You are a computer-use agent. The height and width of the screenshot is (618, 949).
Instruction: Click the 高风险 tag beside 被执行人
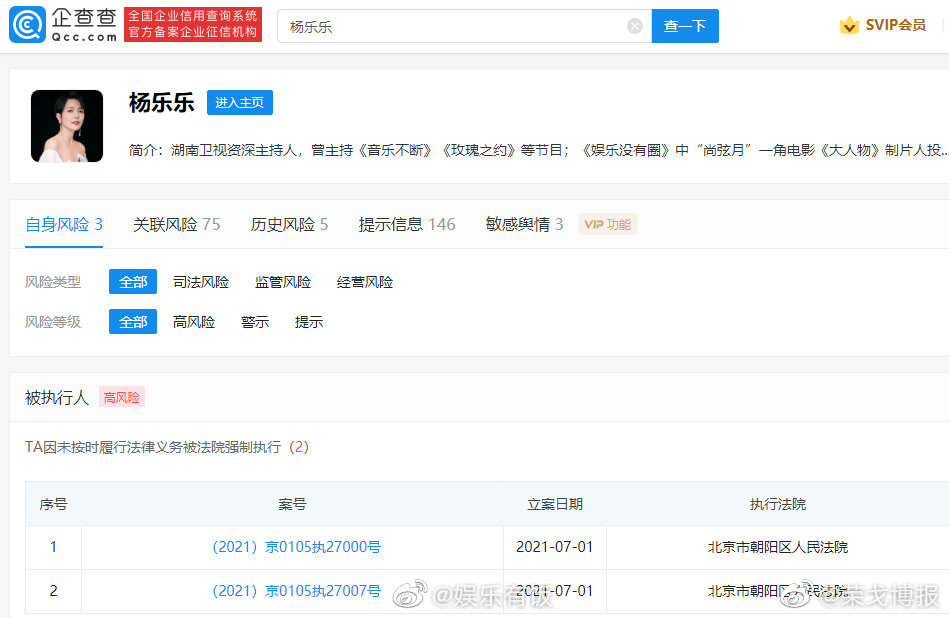click(122, 398)
